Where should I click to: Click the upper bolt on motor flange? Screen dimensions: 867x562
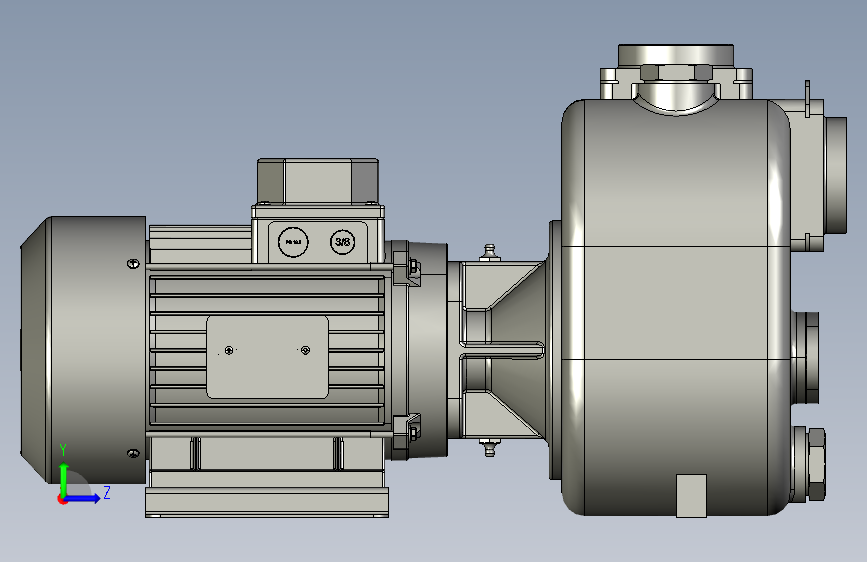point(413,269)
